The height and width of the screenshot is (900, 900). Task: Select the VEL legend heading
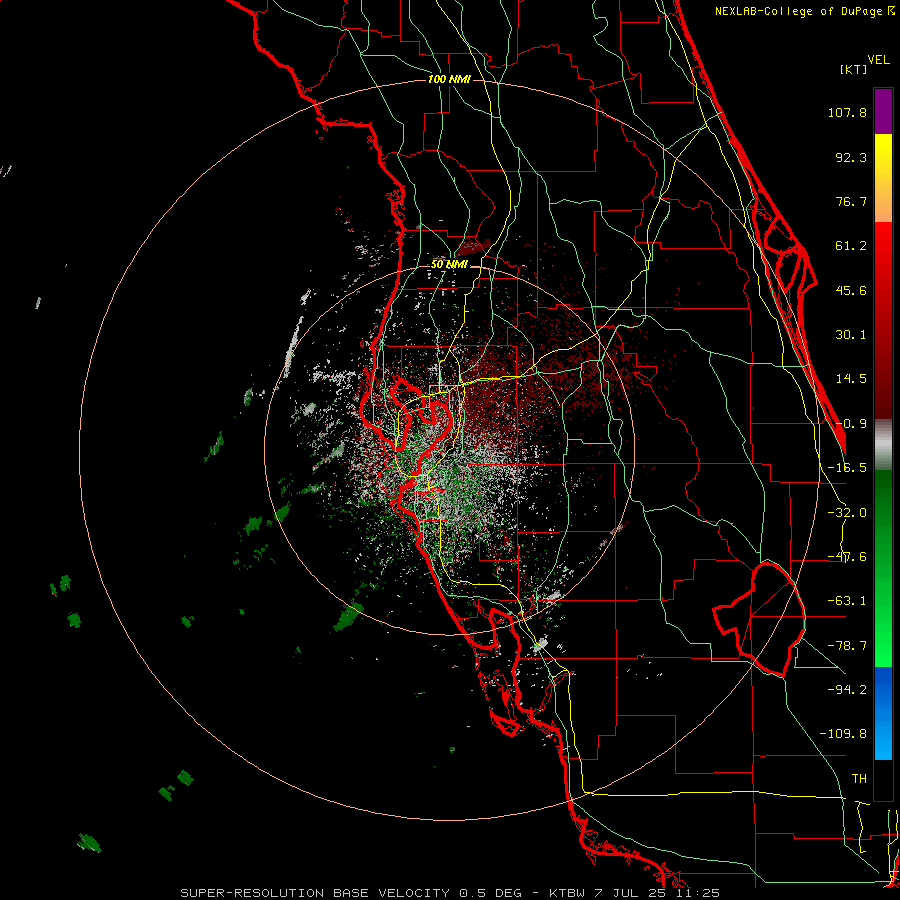[878, 59]
